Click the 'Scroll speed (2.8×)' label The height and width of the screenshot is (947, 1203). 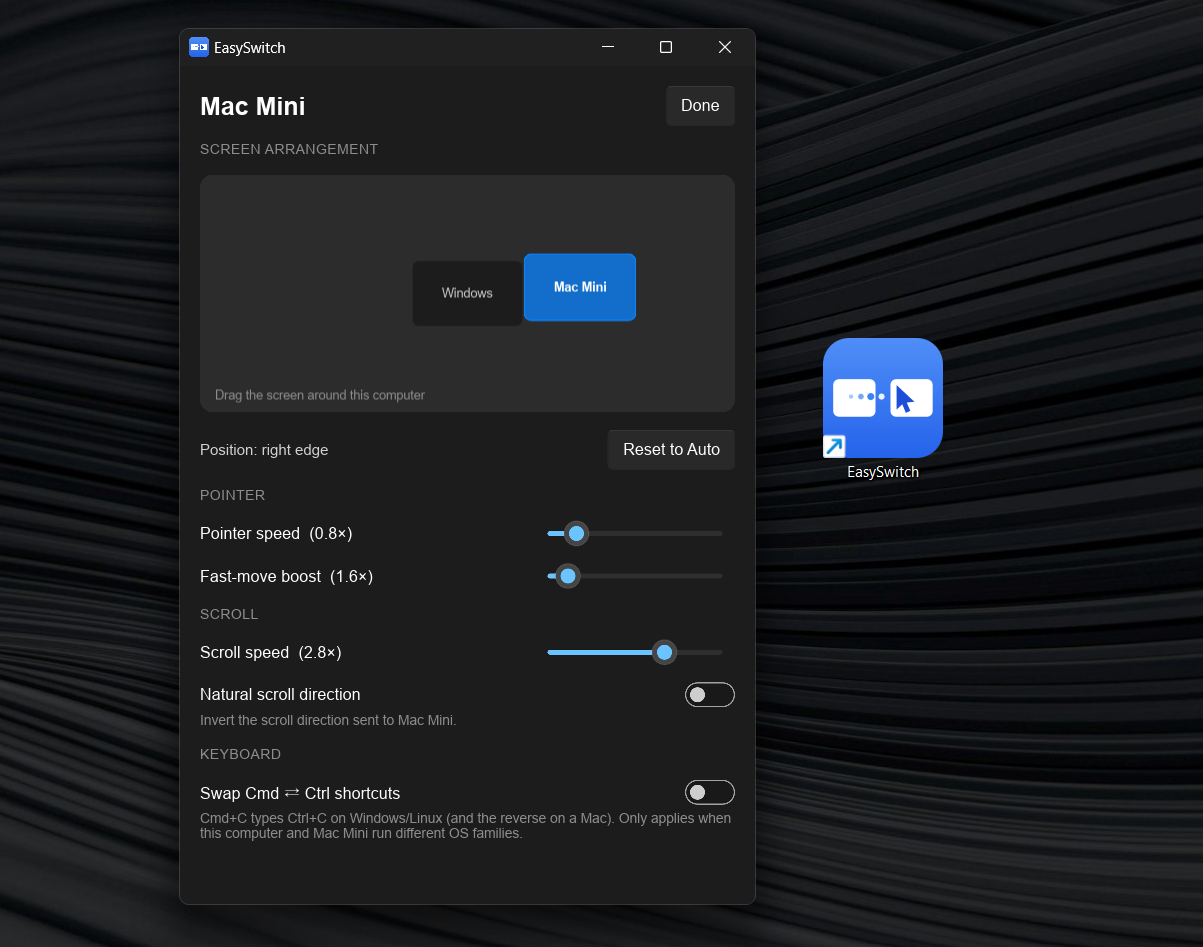tap(271, 653)
